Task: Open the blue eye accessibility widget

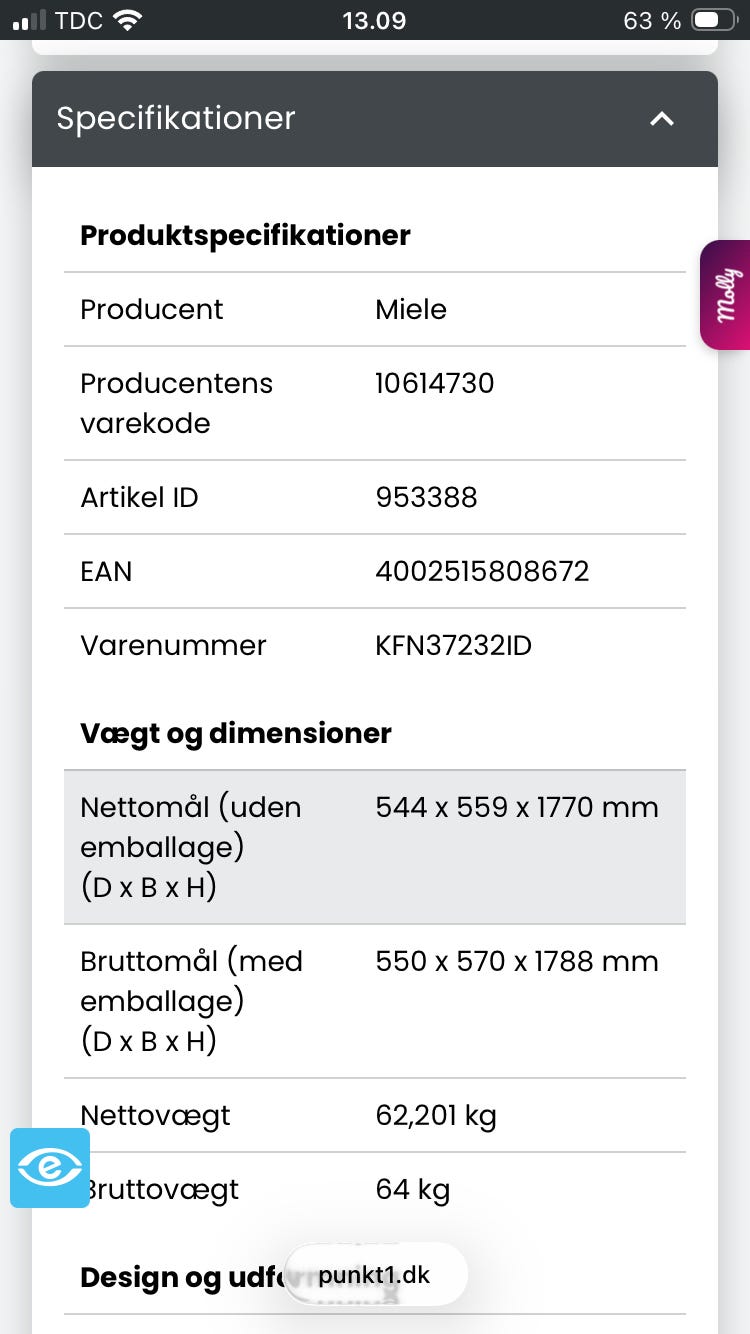Action: coord(50,1168)
